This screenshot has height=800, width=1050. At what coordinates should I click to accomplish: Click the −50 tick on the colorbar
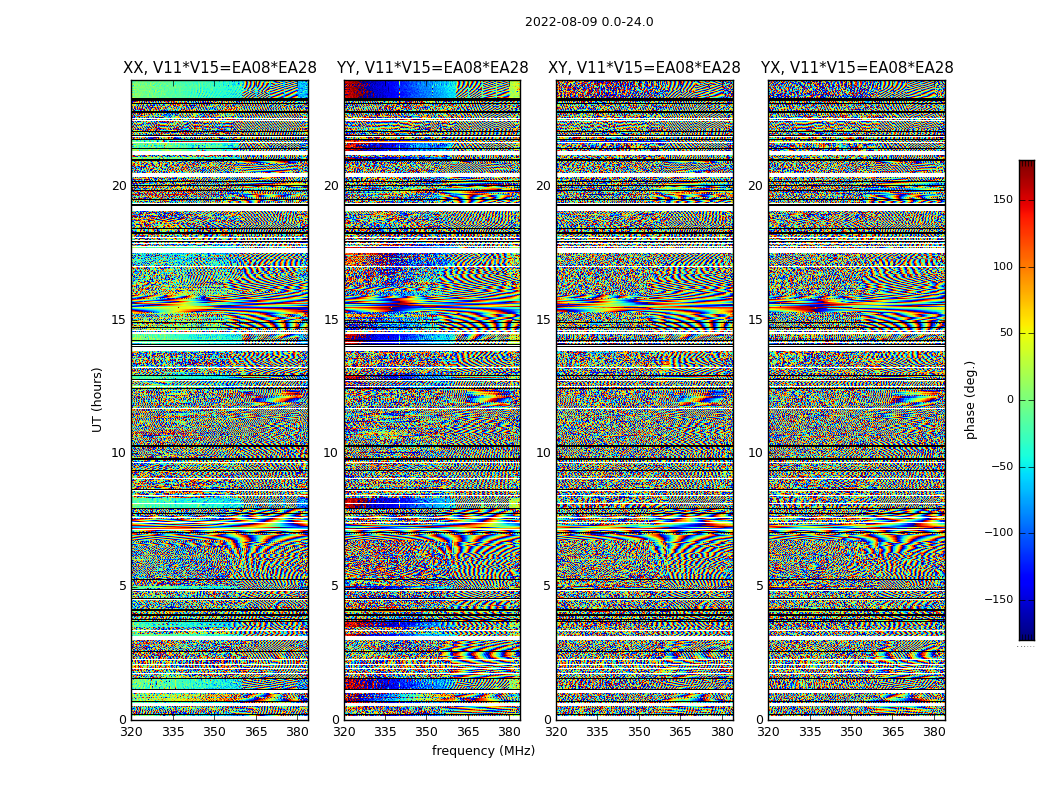(1002, 466)
